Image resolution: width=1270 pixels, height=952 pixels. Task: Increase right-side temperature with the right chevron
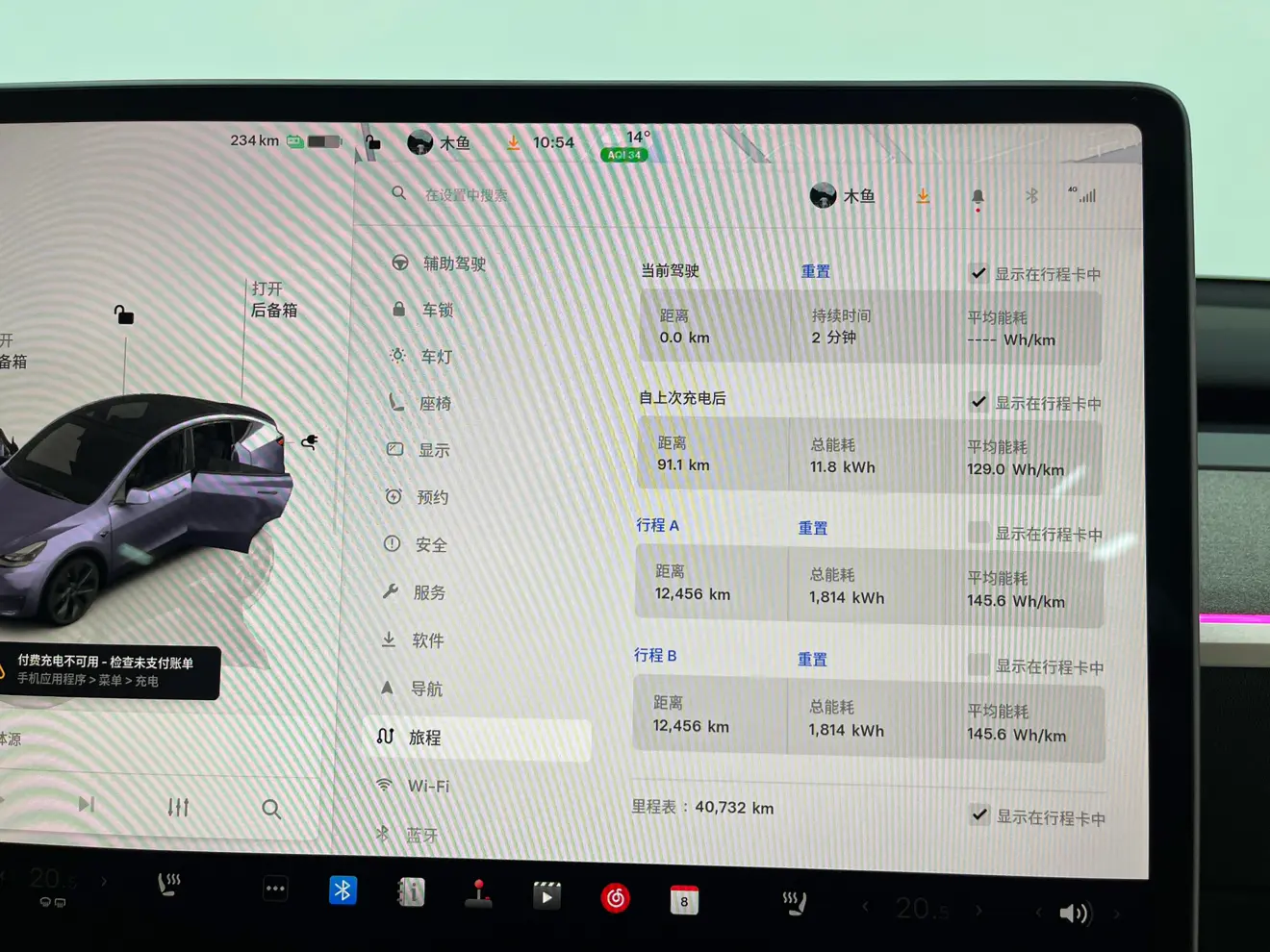pyautogui.click(x=978, y=910)
